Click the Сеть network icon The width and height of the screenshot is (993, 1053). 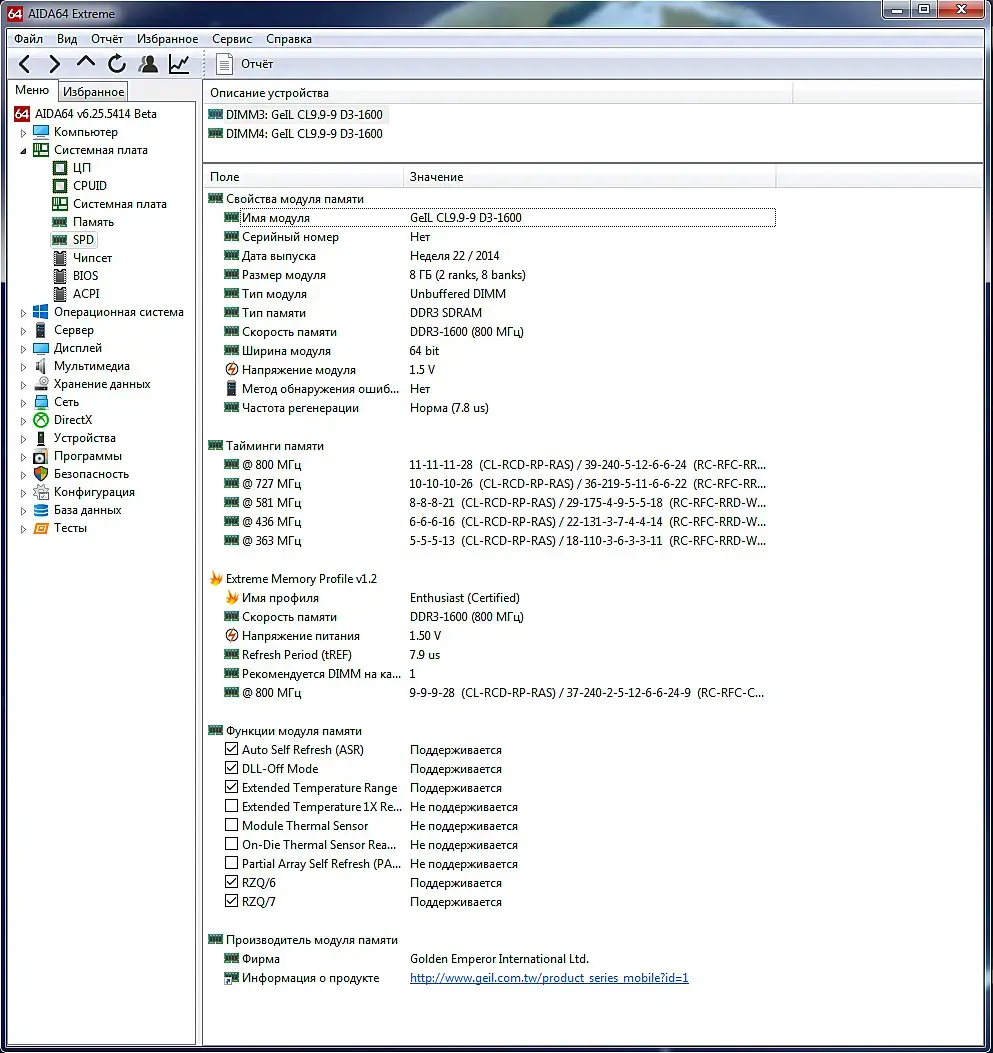[41, 402]
